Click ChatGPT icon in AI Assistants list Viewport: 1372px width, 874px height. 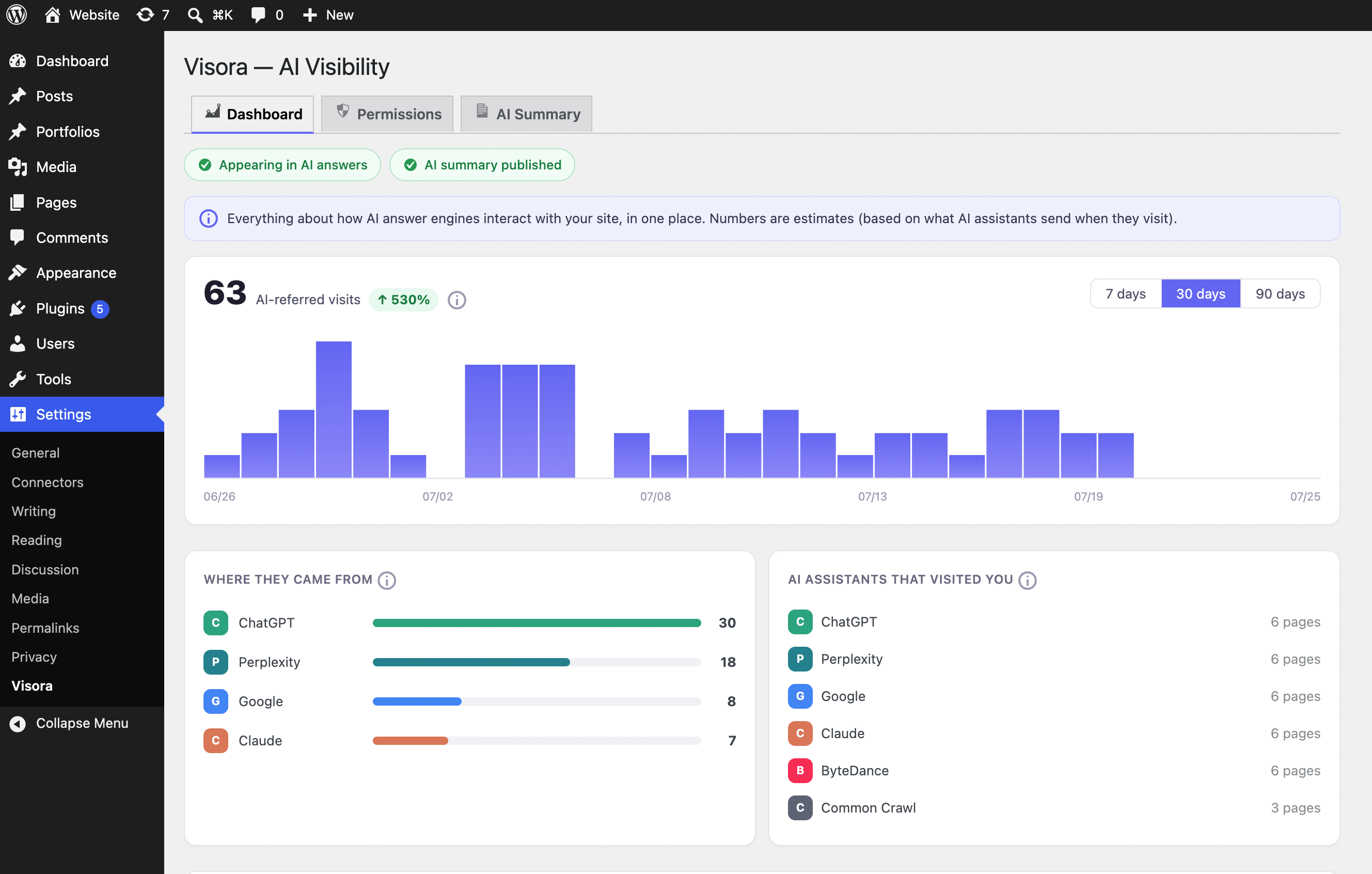coord(800,622)
